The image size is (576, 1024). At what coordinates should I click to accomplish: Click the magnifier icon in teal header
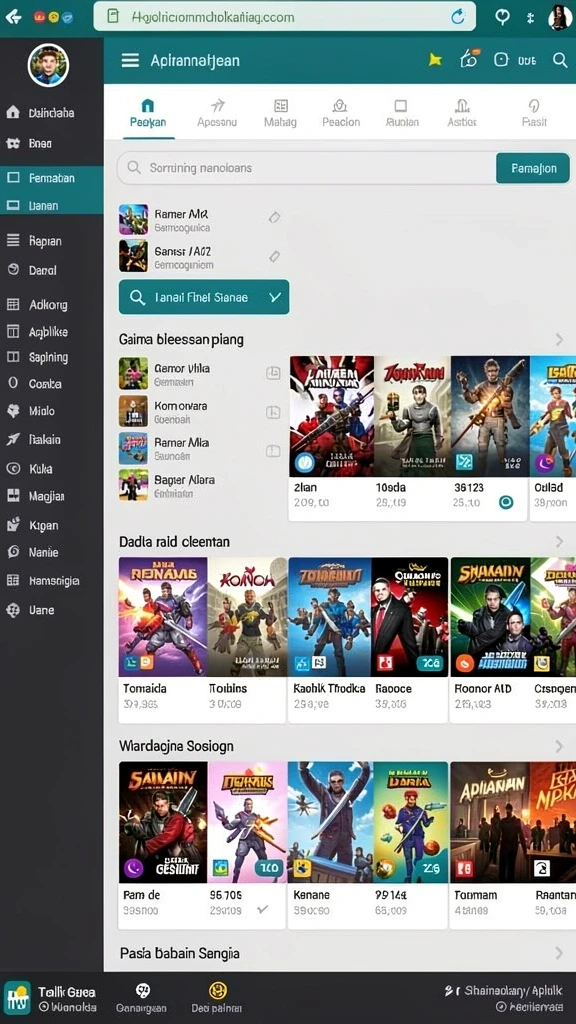560,60
